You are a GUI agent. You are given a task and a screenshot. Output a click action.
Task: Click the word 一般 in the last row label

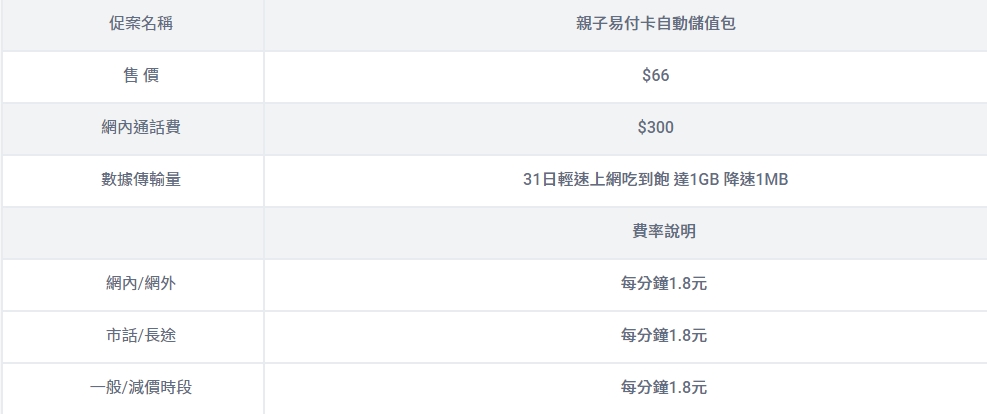pos(105,388)
